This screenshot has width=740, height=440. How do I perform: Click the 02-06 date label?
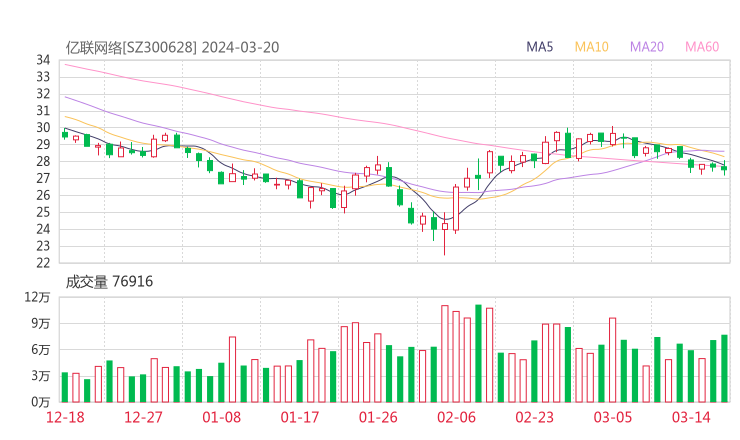(456, 417)
